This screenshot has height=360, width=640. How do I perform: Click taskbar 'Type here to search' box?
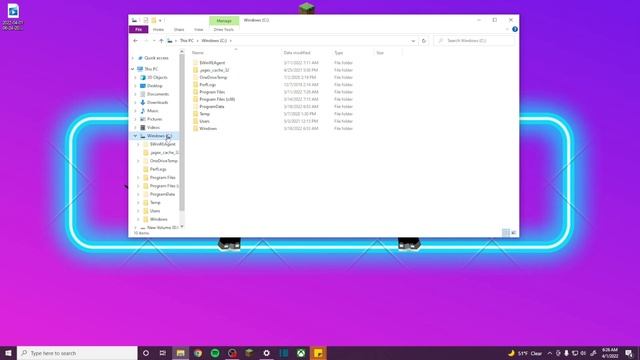(77, 353)
